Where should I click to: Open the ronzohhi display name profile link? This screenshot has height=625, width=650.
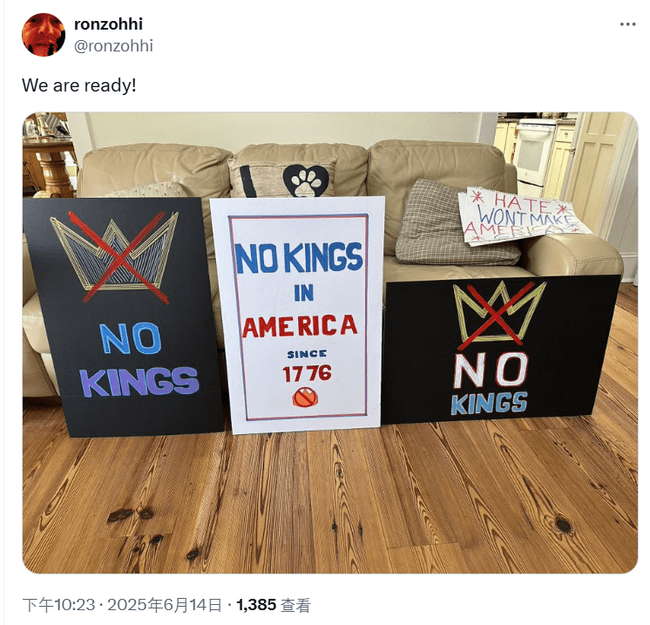(x=108, y=24)
